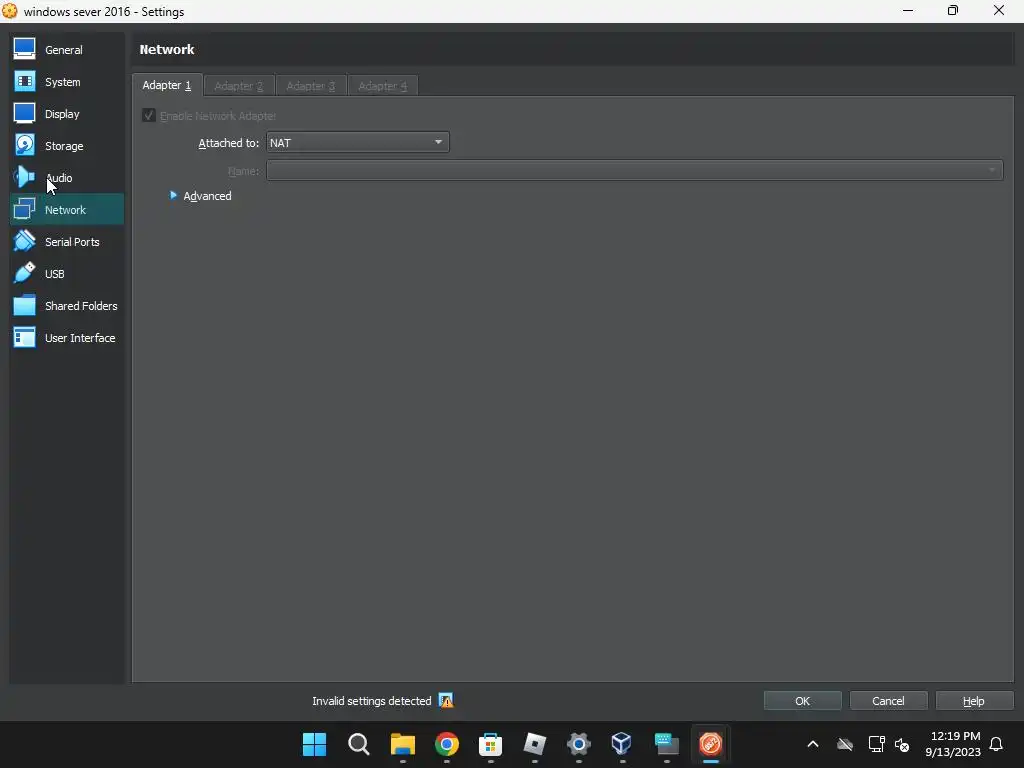Screen dimensions: 1024x768
Task: Open the clock showing 12:19 PM
Action: [x=953, y=744]
